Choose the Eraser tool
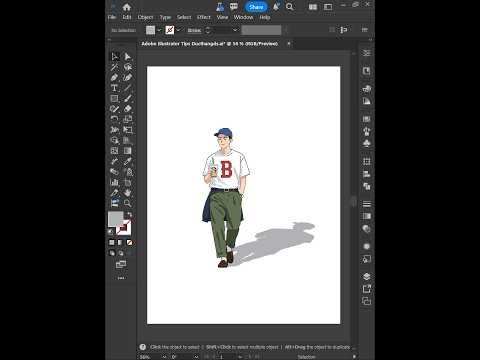 point(128,109)
